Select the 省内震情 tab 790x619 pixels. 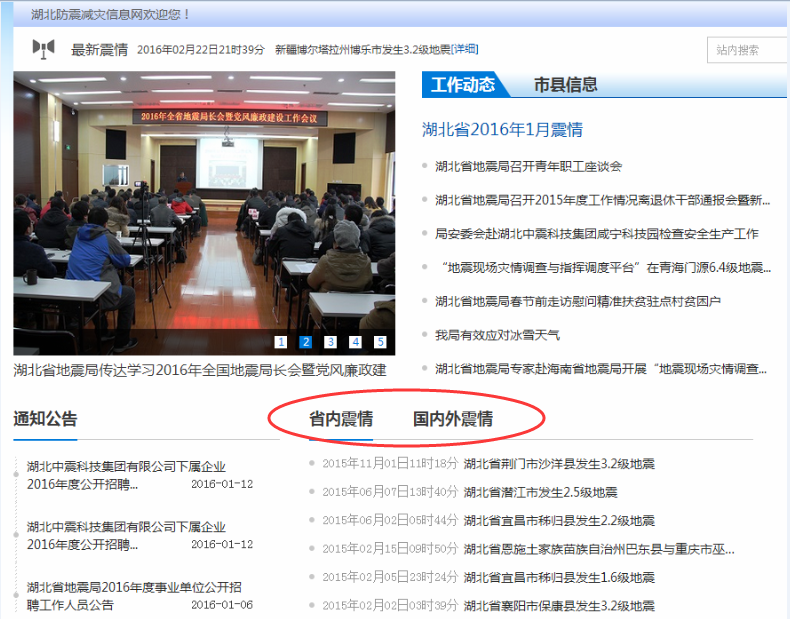point(341,419)
